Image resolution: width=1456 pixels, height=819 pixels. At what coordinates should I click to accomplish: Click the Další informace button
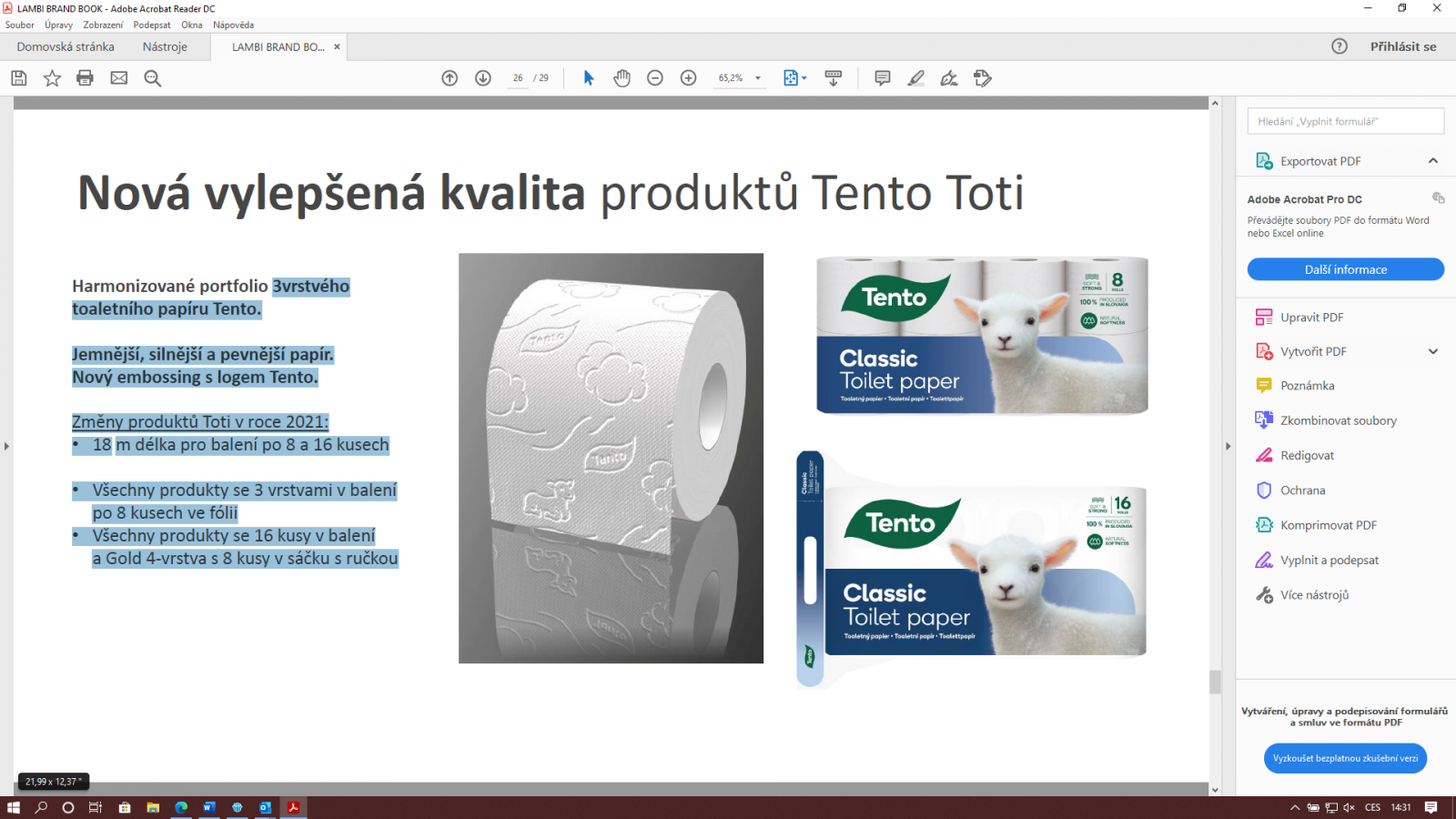click(1345, 269)
